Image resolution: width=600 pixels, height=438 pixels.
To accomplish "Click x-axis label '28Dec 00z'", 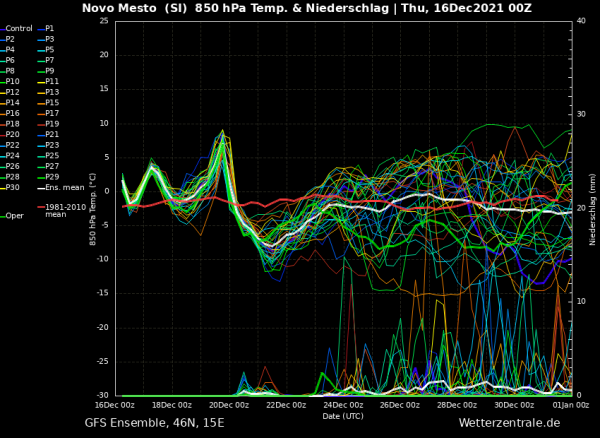I will (x=458, y=405).
